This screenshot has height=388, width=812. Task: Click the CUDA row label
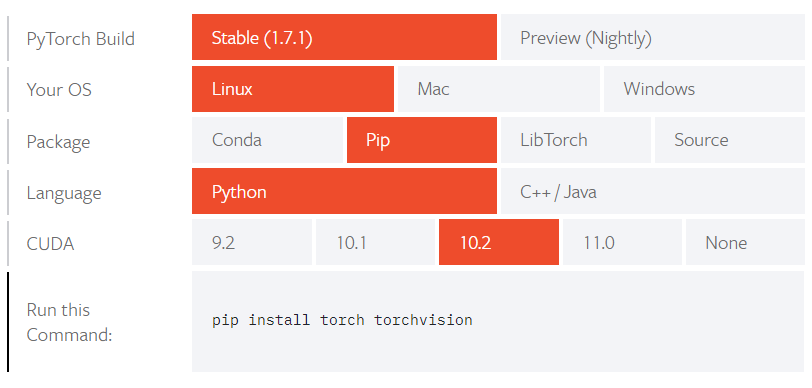50,243
